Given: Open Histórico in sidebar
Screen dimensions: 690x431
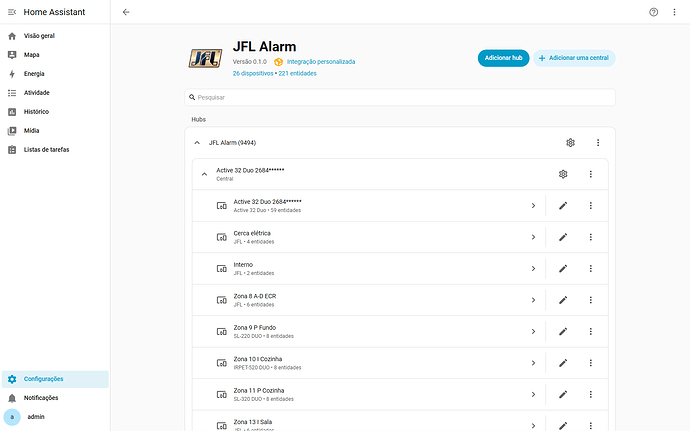Looking at the screenshot, I should click(55, 111).
